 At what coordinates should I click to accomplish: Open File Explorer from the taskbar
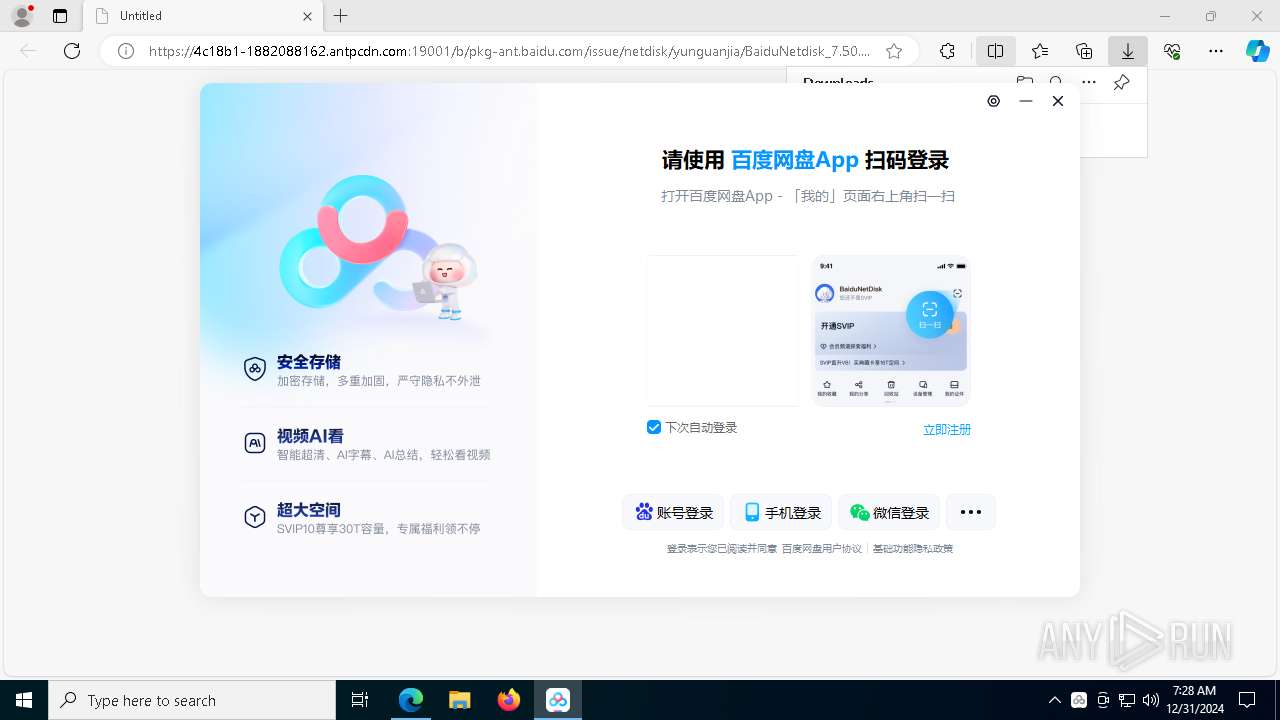459,700
